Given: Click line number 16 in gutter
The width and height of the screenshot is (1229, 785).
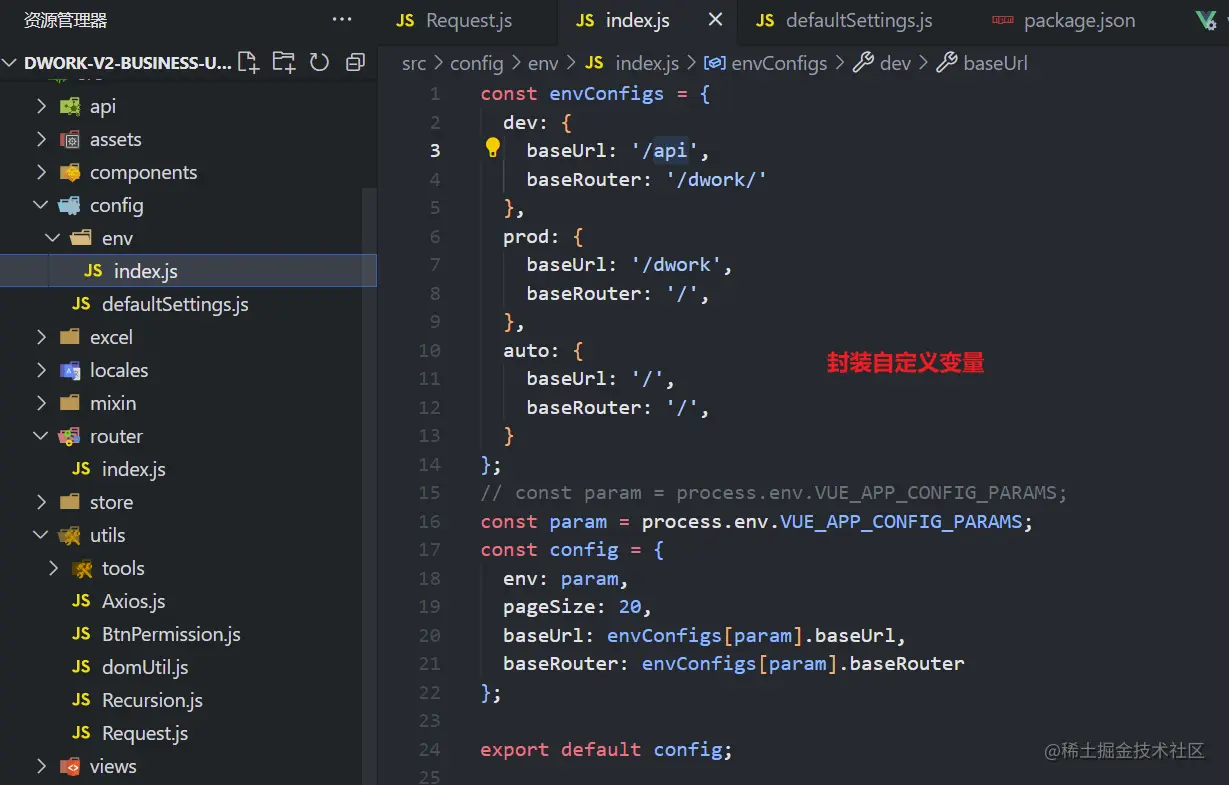Looking at the screenshot, I should pyautogui.click(x=429, y=521).
